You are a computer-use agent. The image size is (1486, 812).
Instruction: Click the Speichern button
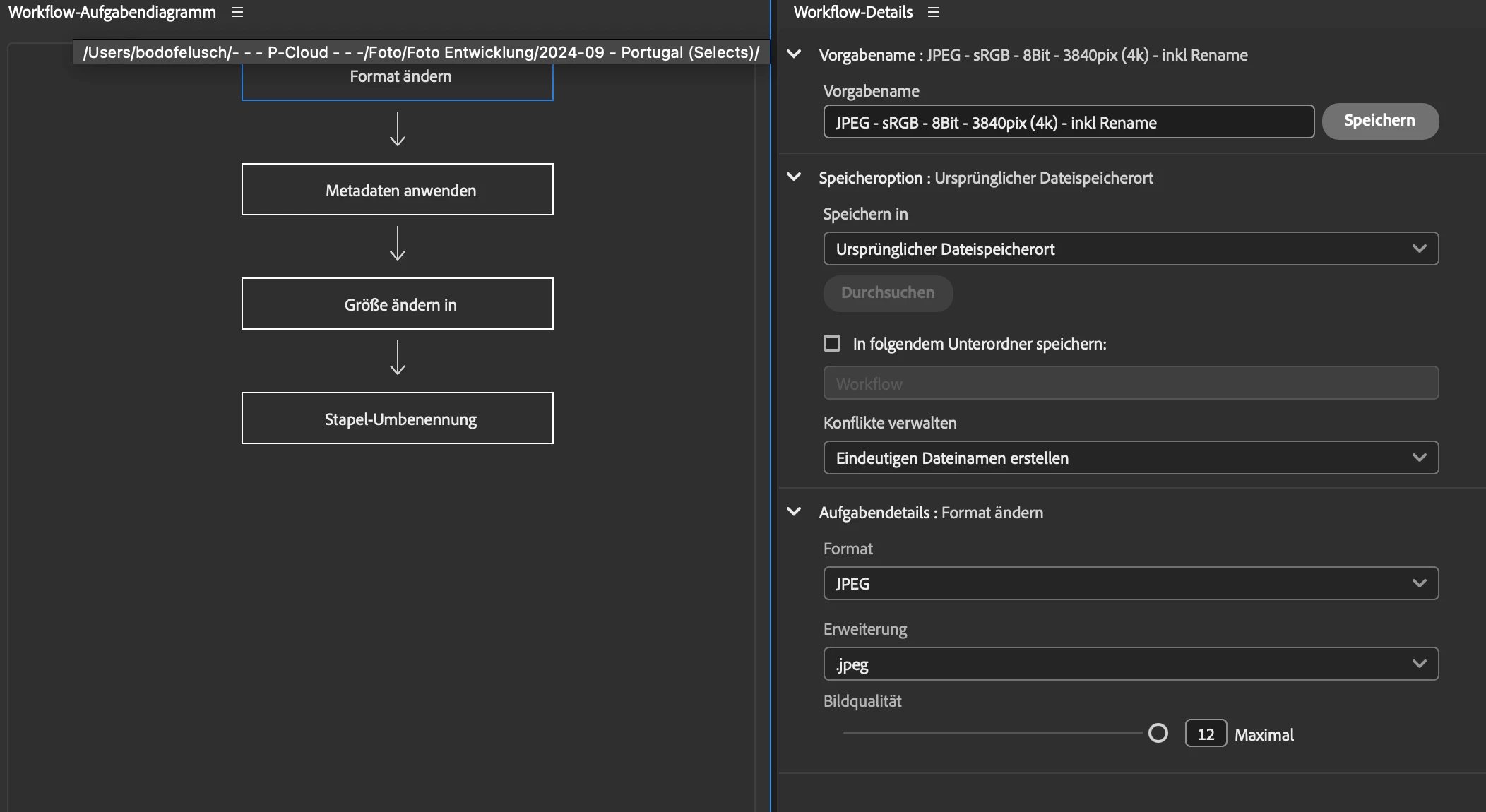1379,121
